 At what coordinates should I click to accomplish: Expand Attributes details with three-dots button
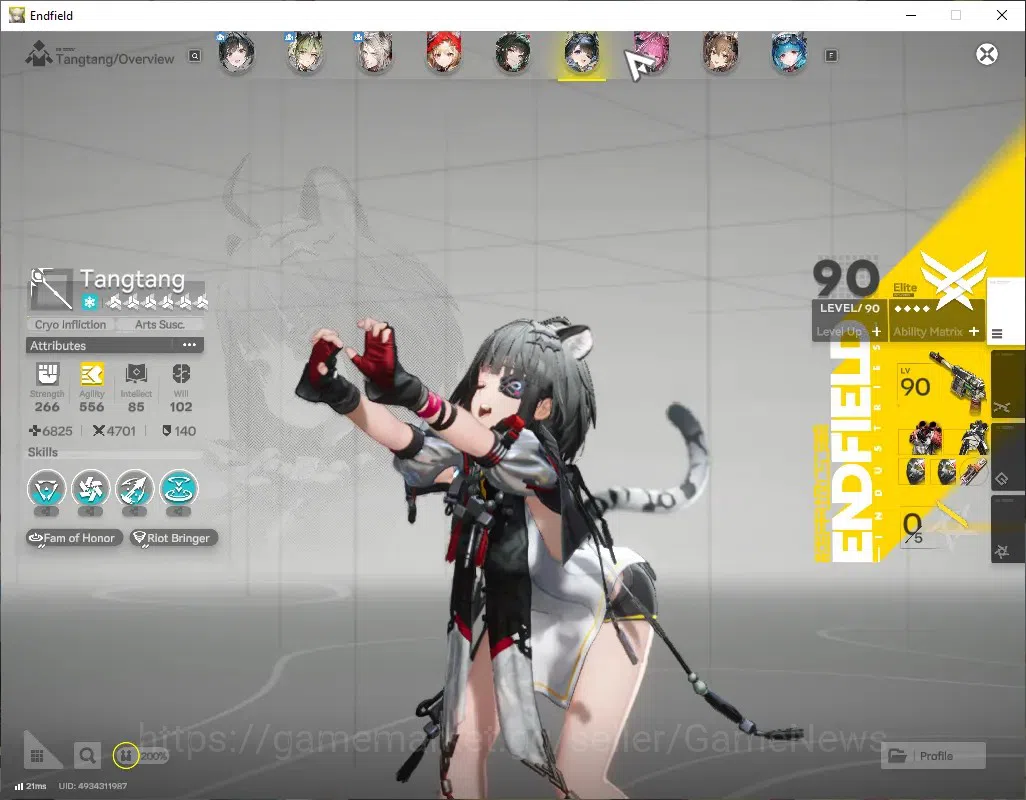coord(189,345)
